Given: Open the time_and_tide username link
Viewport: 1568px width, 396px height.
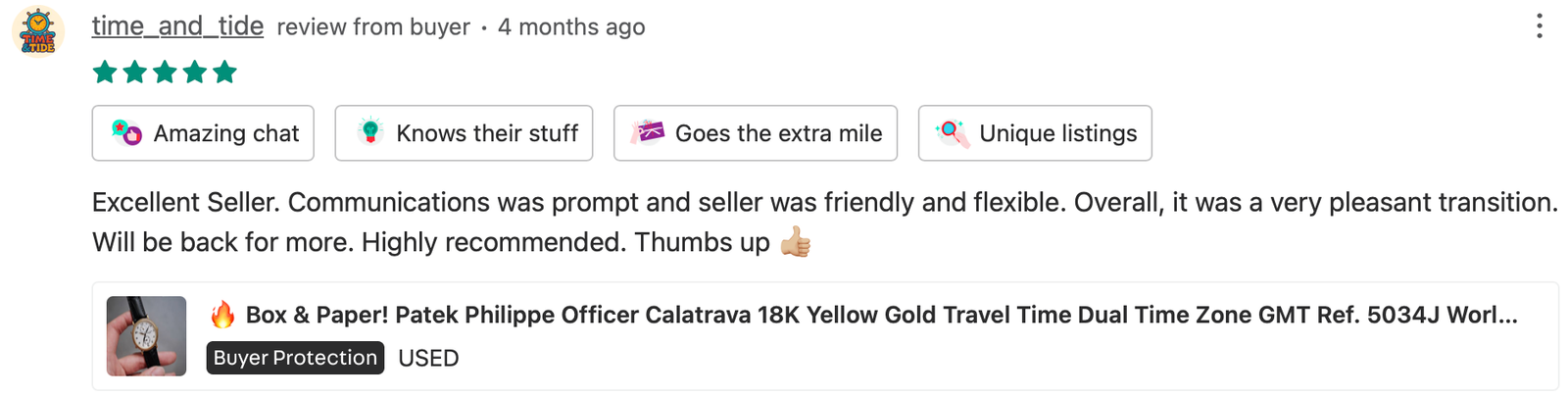Looking at the screenshot, I should 177,26.
